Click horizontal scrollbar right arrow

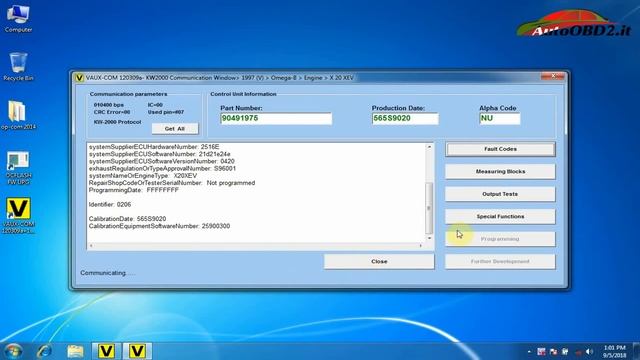point(420,246)
